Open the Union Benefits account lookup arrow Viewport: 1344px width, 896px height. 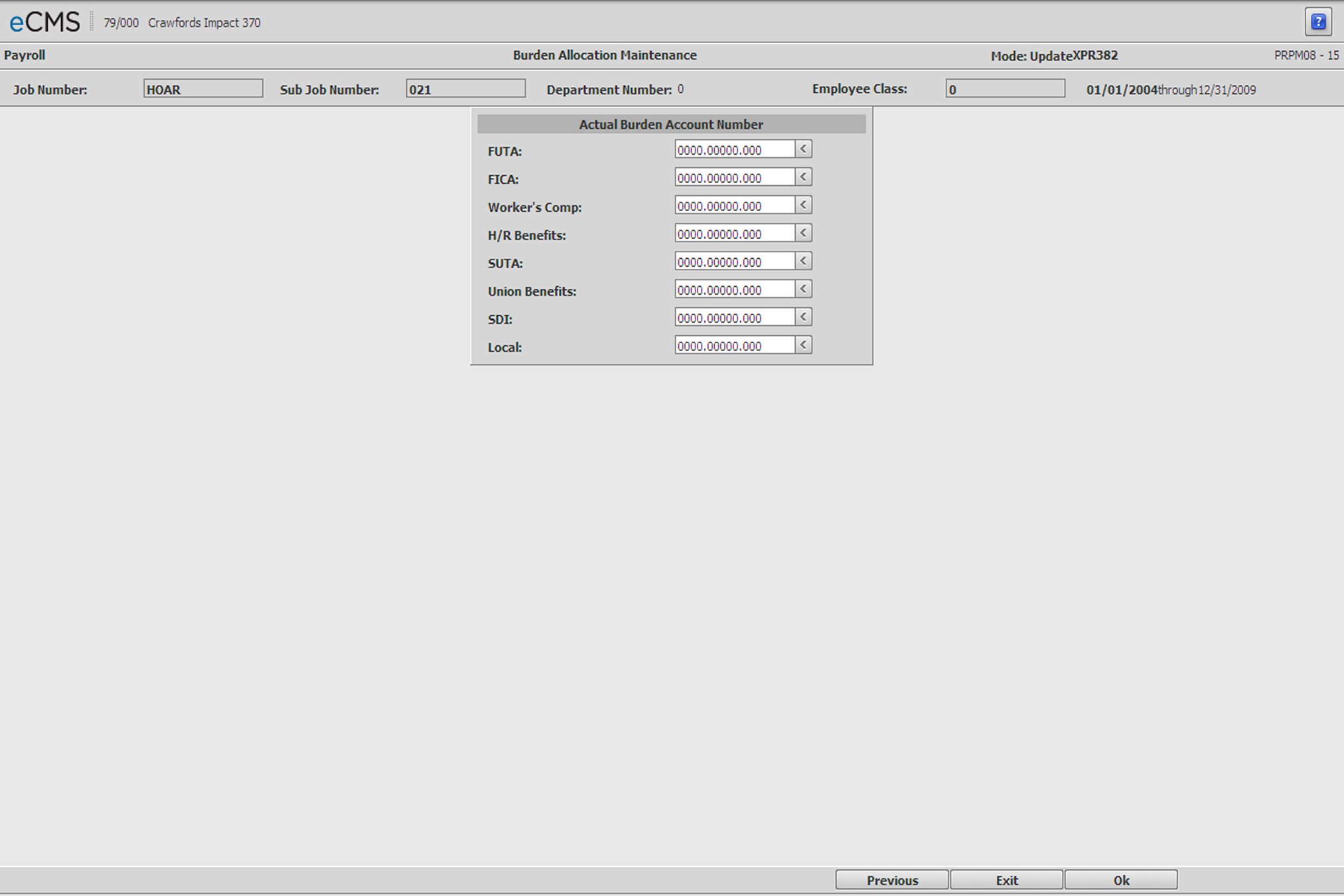[804, 289]
